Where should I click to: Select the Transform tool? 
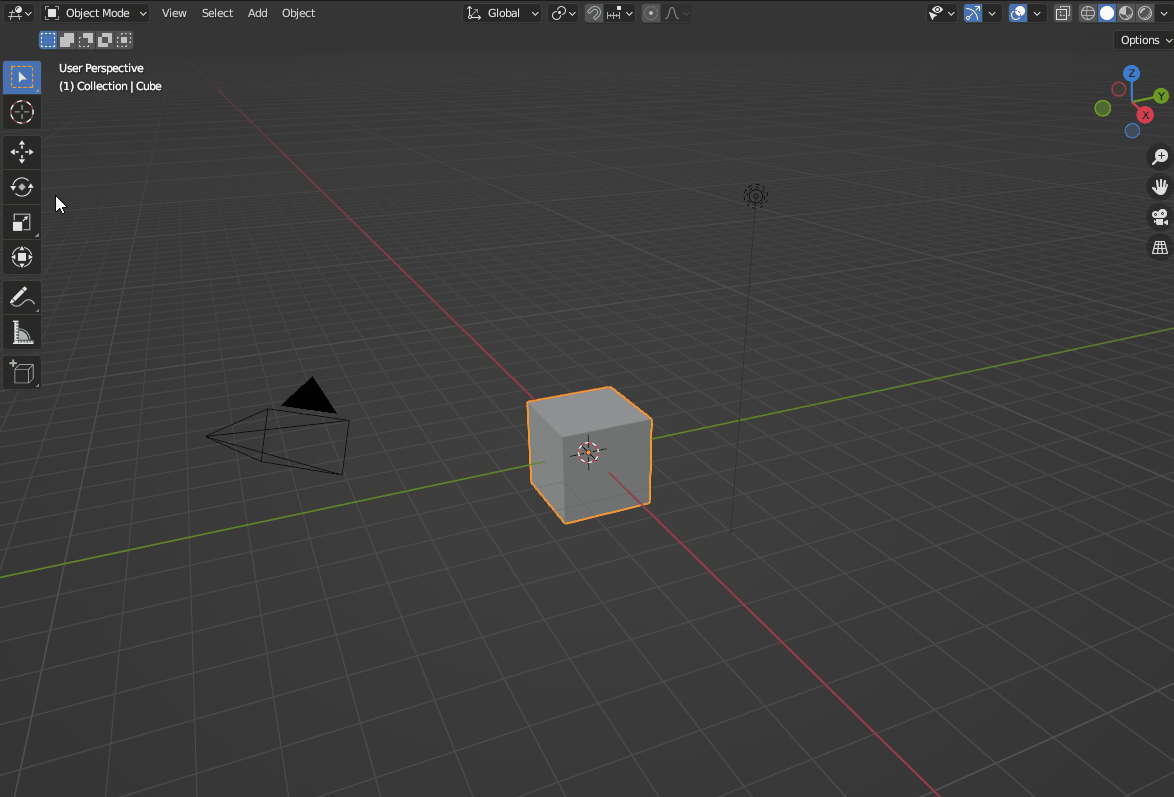(22, 257)
